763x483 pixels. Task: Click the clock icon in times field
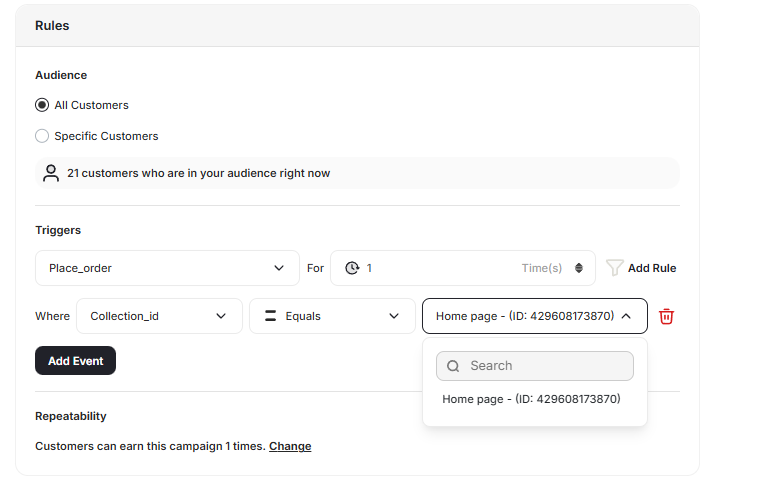(352, 268)
